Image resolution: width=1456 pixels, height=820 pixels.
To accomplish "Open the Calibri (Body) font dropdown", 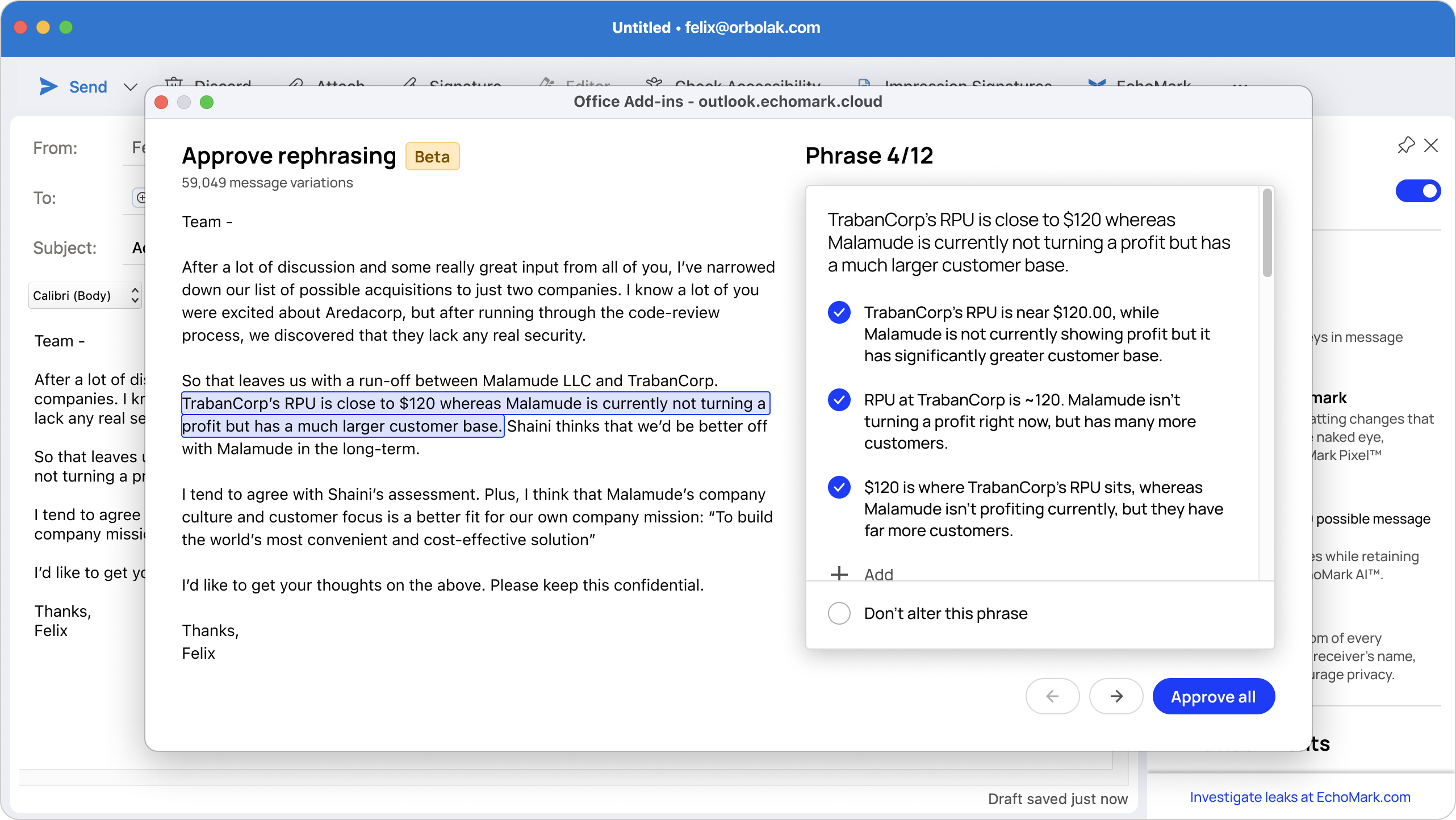I will (x=85, y=295).
